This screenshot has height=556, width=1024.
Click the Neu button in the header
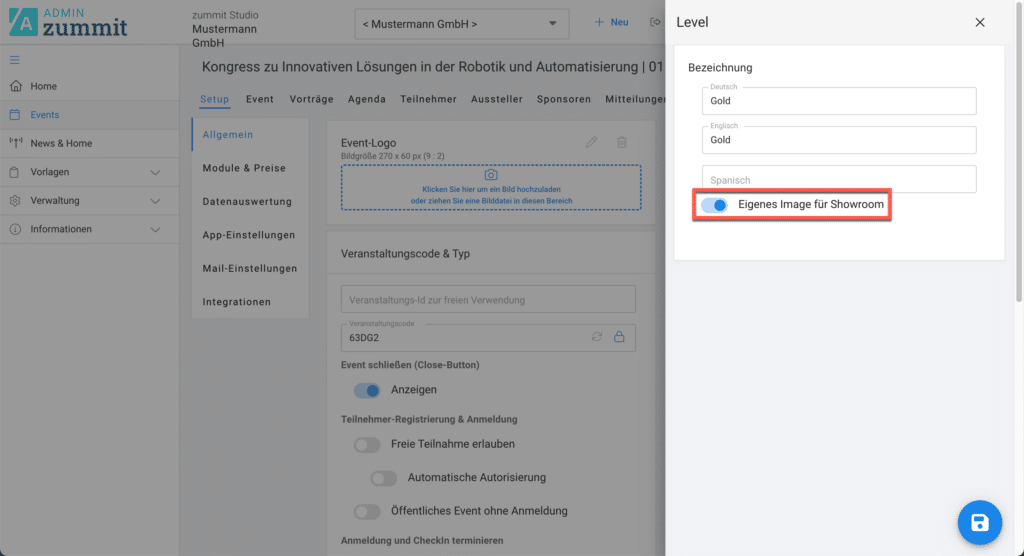coord(612,22)
